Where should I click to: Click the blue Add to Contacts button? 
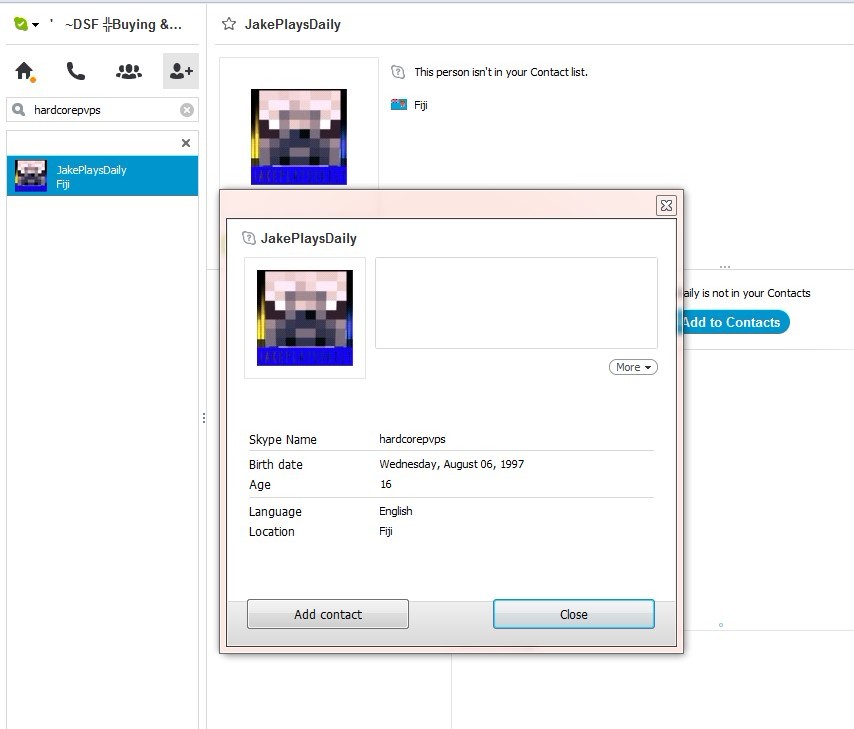tap(734, 322)
